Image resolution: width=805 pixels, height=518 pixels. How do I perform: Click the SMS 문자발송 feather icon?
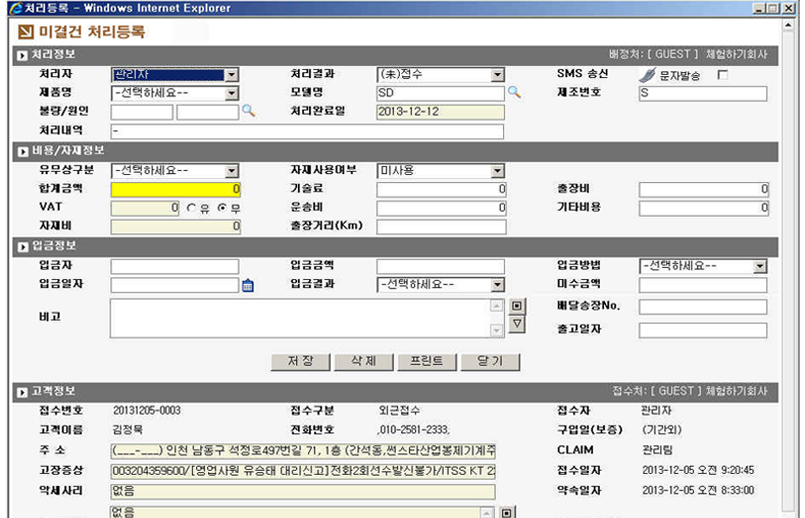coord(648,75)
